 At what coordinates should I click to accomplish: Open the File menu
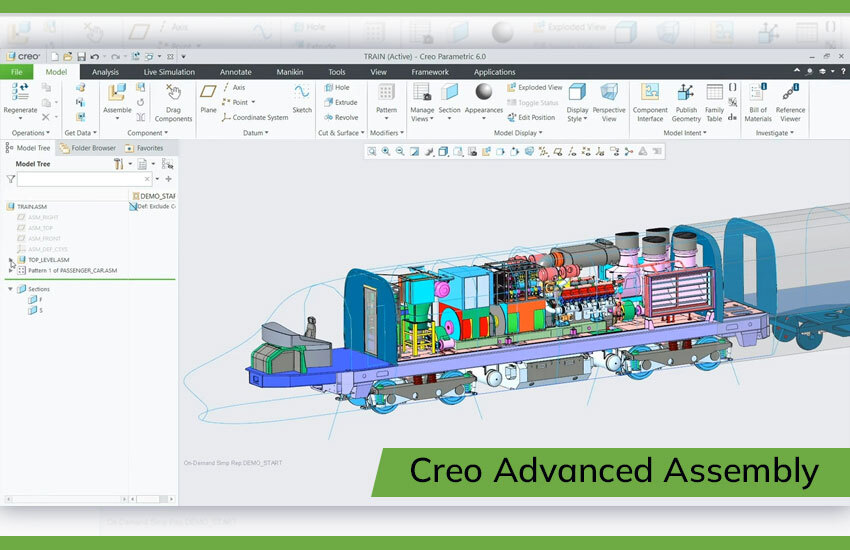tap(16, 72)
